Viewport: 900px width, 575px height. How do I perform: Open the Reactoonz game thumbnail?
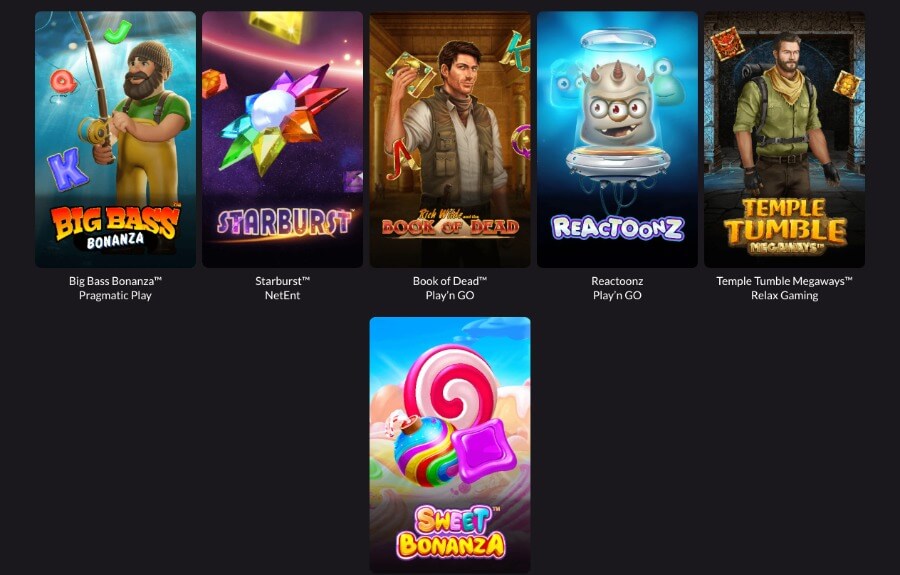pos(618,139)
